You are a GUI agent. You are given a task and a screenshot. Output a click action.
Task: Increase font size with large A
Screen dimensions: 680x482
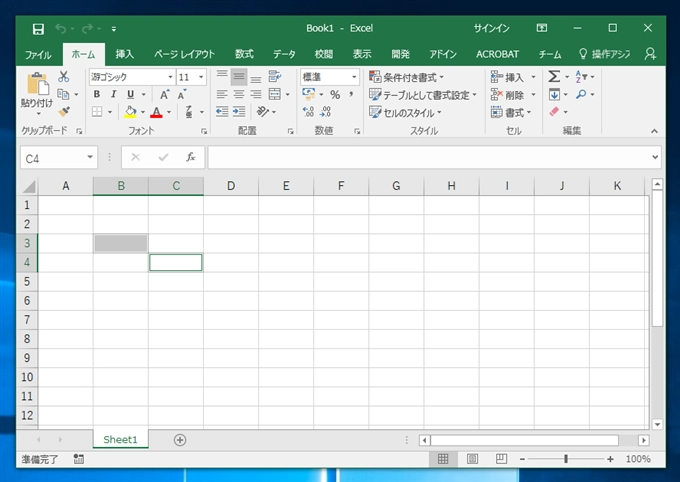click(x=164, y=94)
